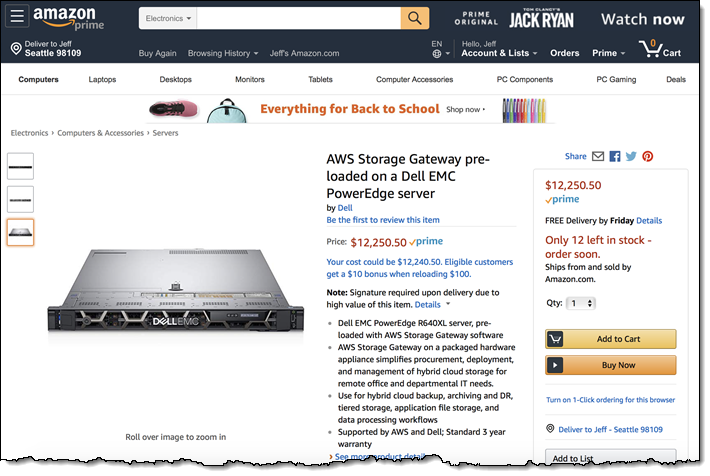710x476 pixels.
Task: Click the orange search magnifier button
Action: [x=415, y=18]
